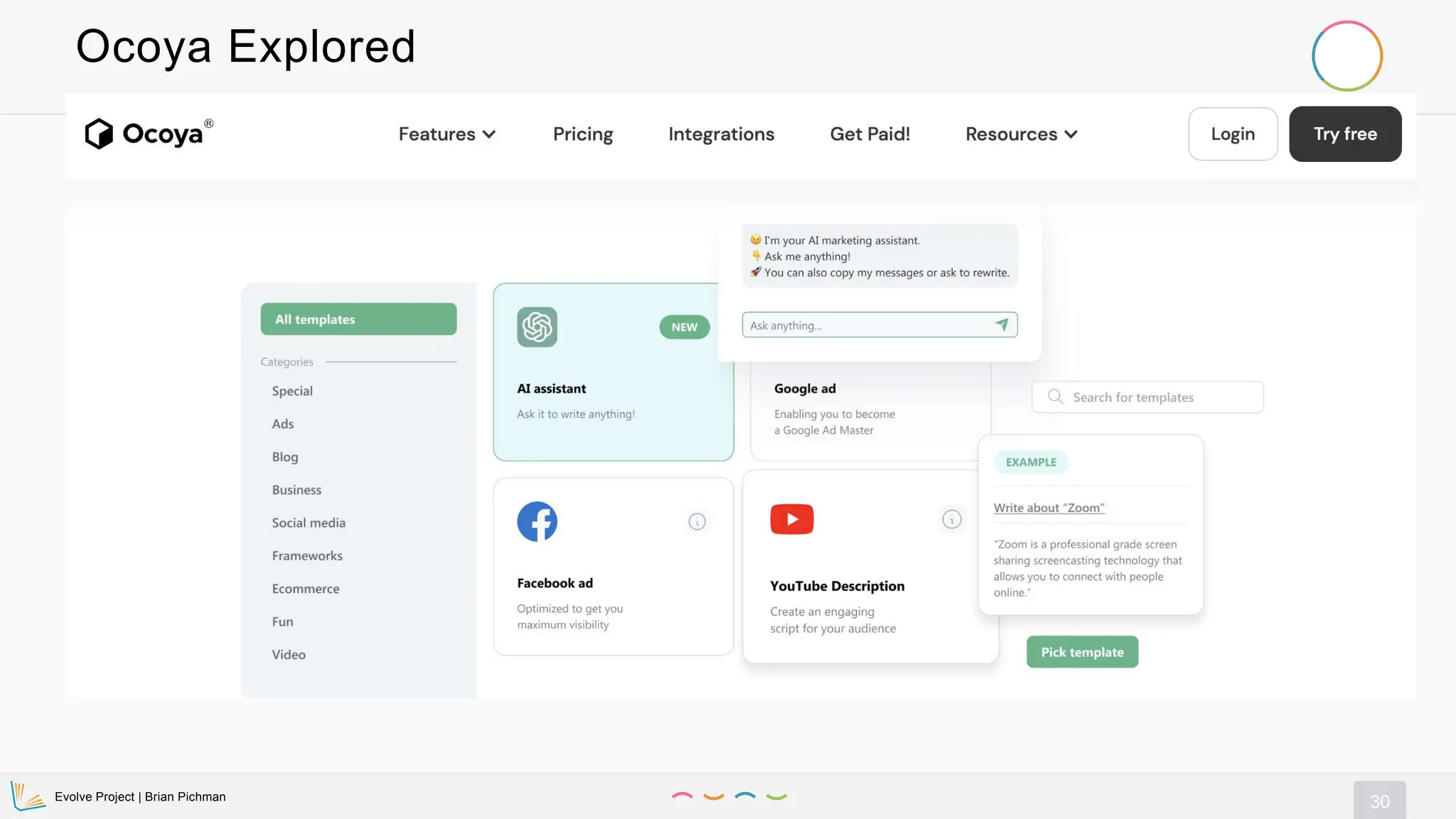Go to the Get Paid! page
Screen dimensions: 1456x819
click(869, 134)
